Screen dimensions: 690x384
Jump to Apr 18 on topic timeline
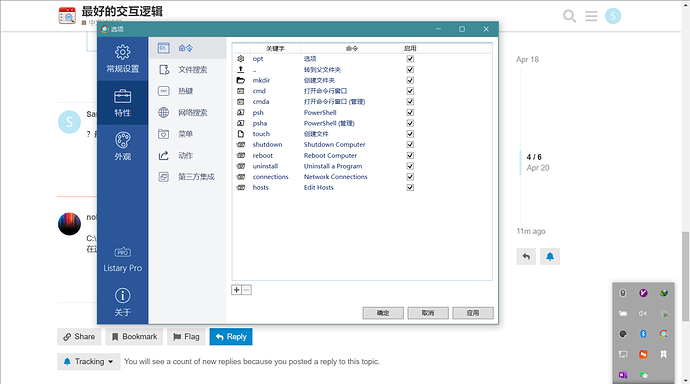click(x=527, y=59)
